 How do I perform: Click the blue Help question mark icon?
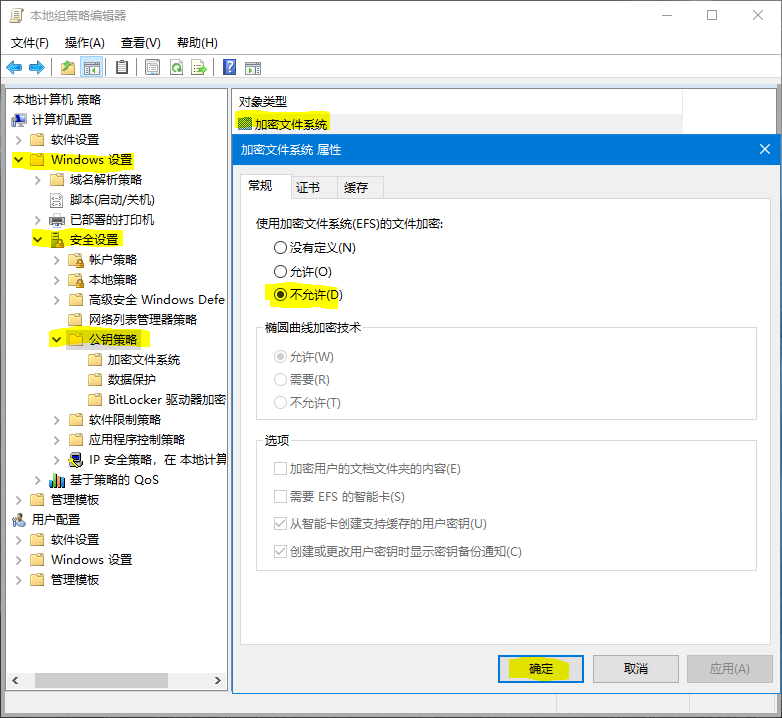pos(229,68)
